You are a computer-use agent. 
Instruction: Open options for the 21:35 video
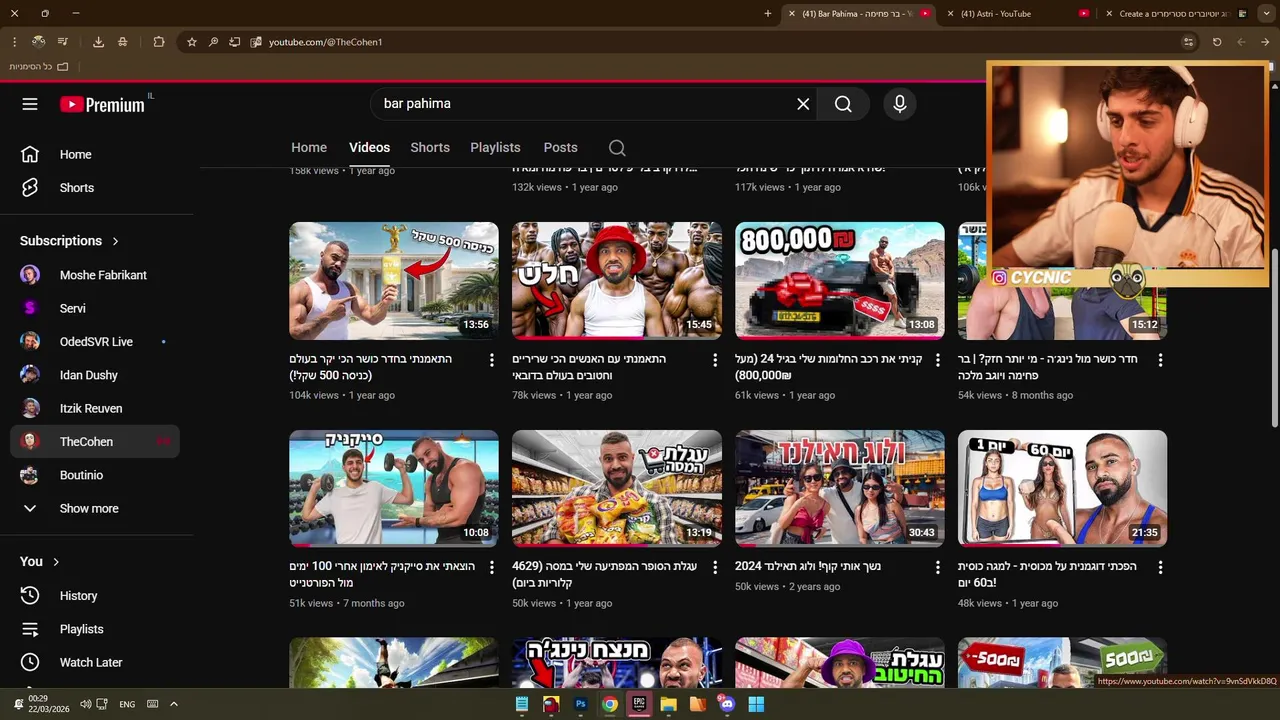point(1160,567)
